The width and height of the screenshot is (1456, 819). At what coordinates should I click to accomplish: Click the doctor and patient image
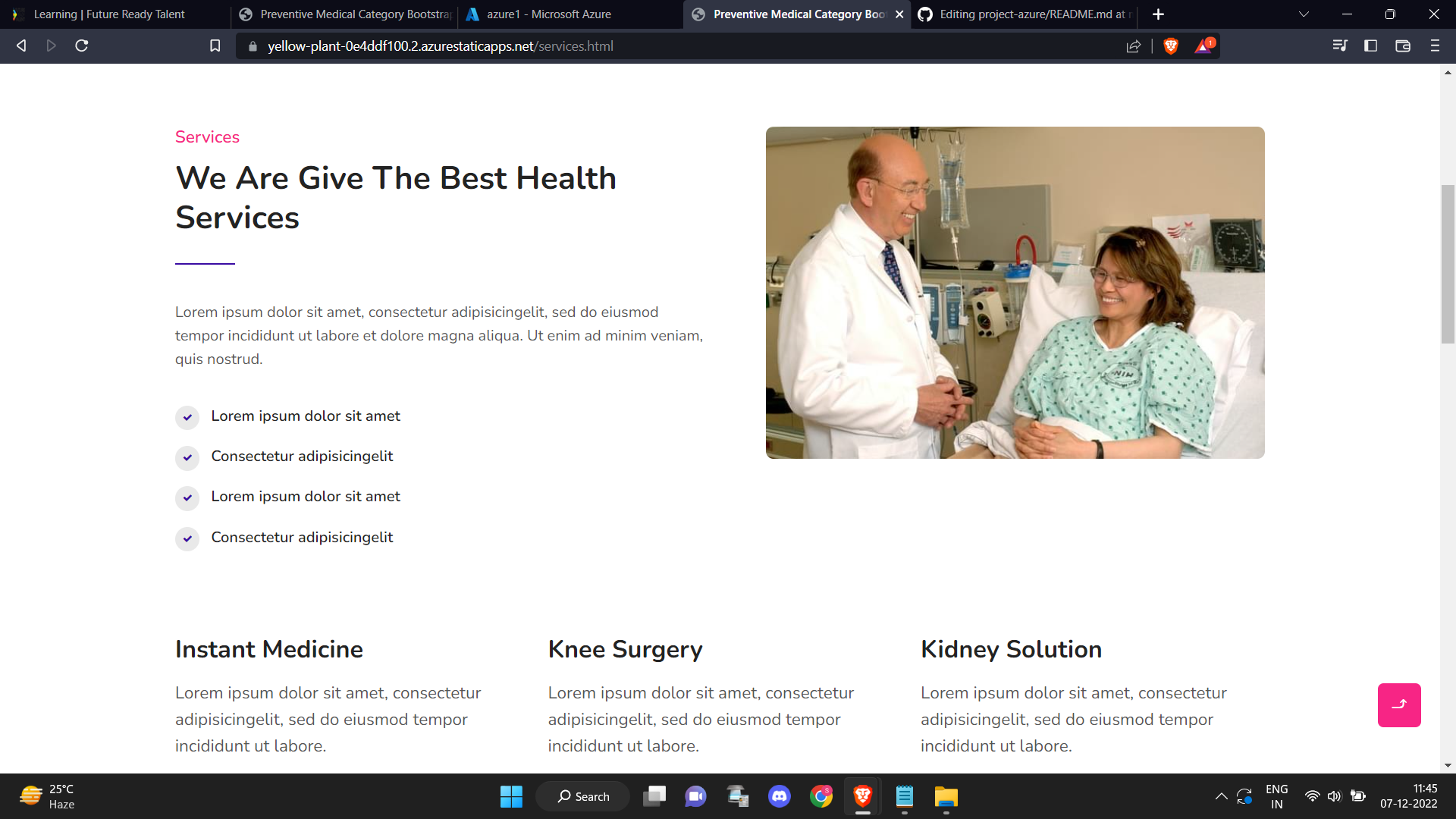point(1015,293)
